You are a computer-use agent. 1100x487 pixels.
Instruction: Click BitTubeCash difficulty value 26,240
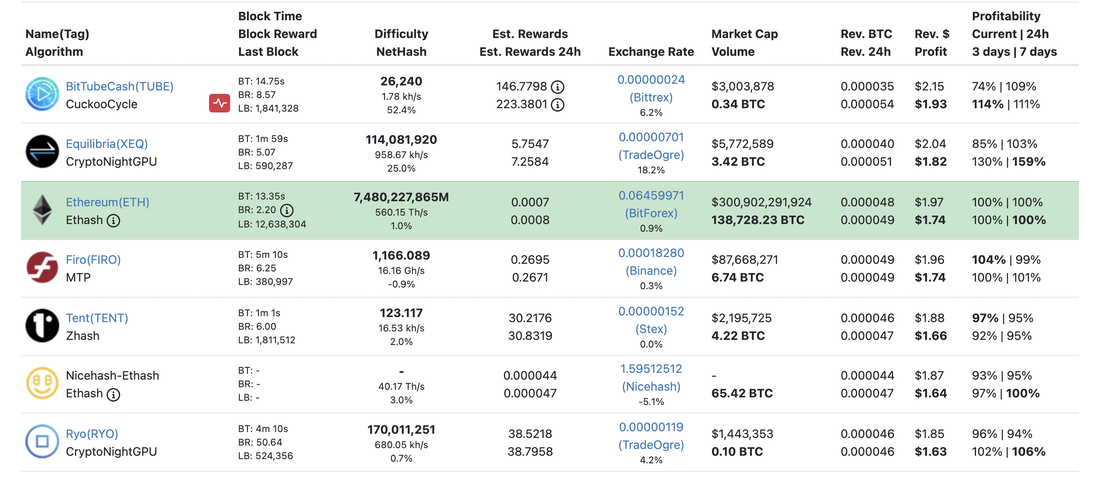401,81
